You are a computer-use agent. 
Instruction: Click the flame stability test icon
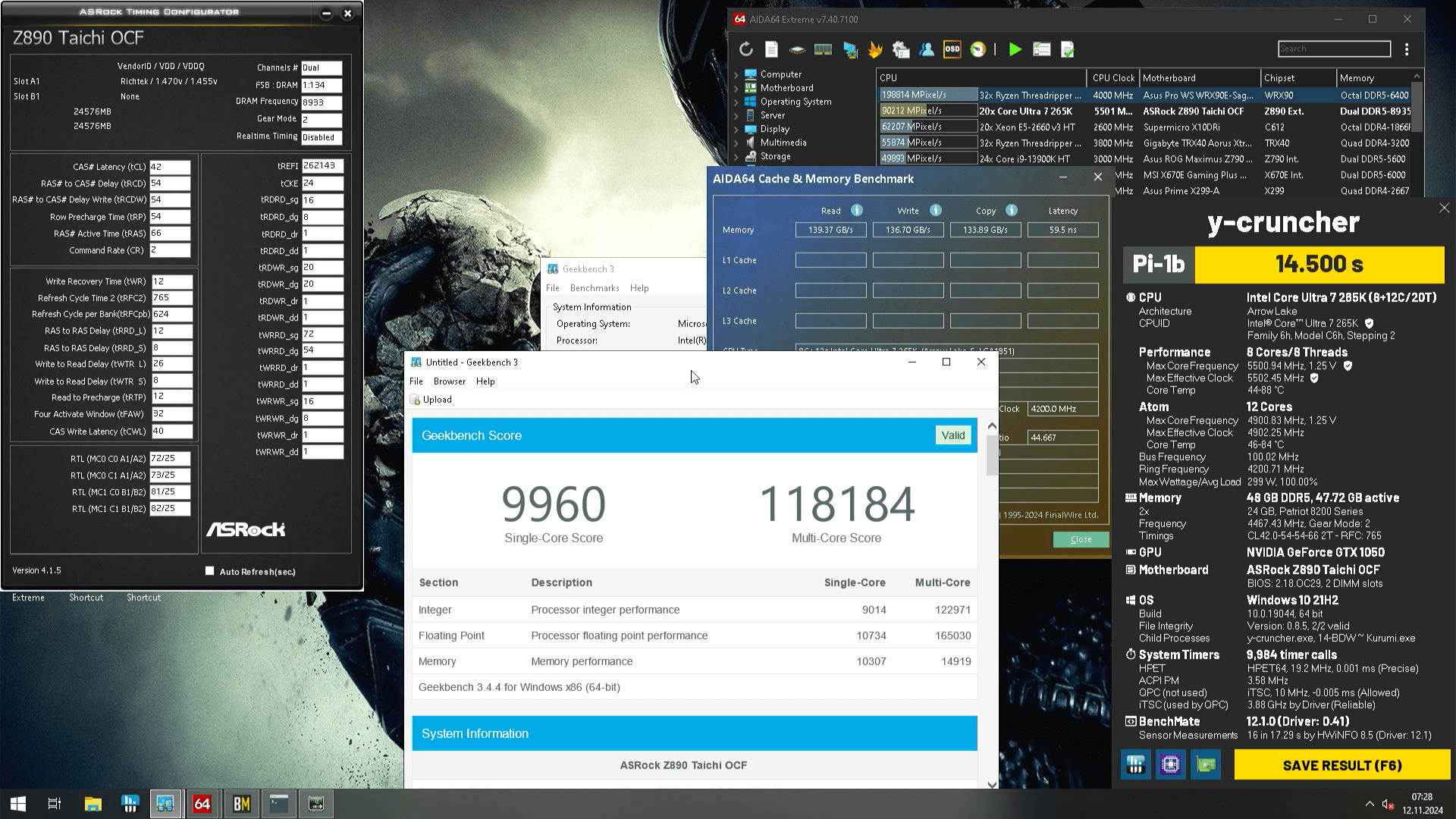[x=875, y=49]
